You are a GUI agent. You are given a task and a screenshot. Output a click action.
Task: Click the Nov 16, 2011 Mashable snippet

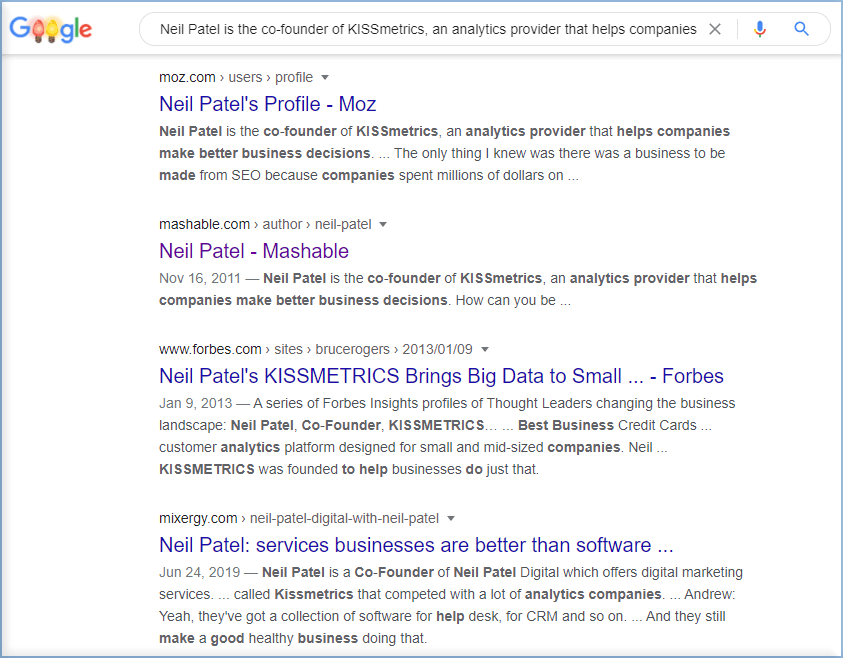(x=458, y=289)
